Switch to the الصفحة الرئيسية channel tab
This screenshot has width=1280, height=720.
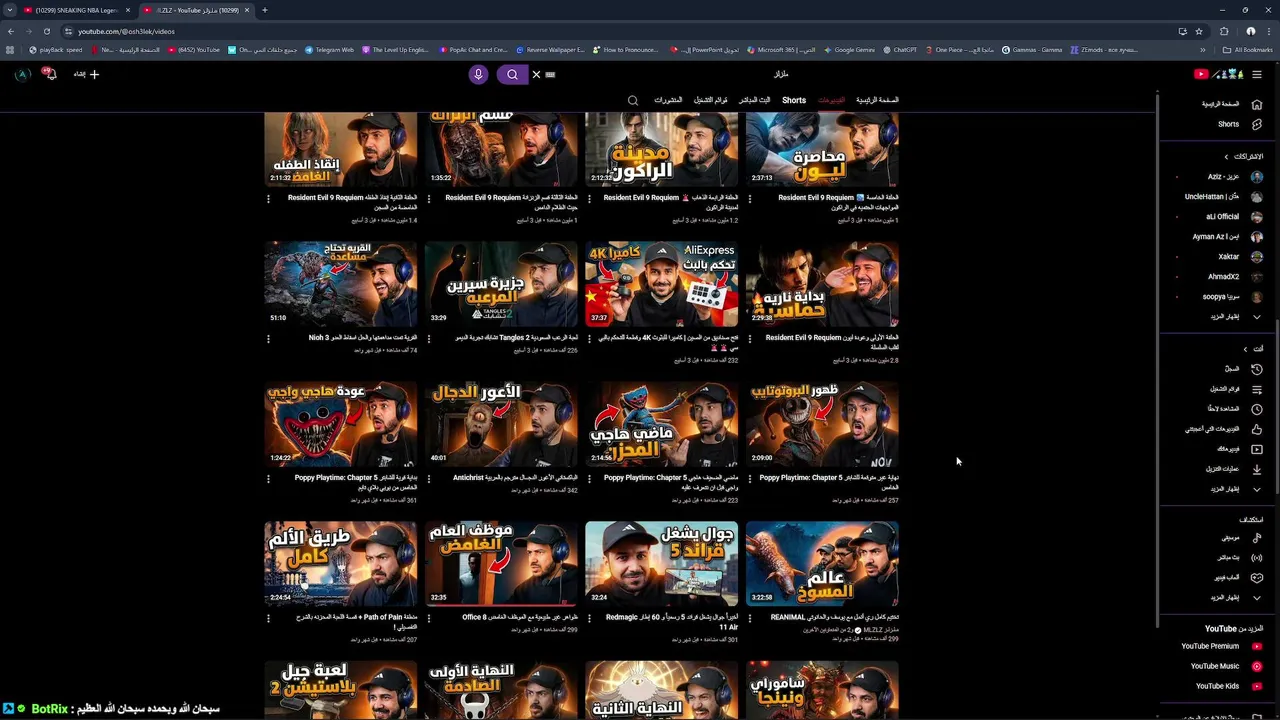click(x=877, y=100)
